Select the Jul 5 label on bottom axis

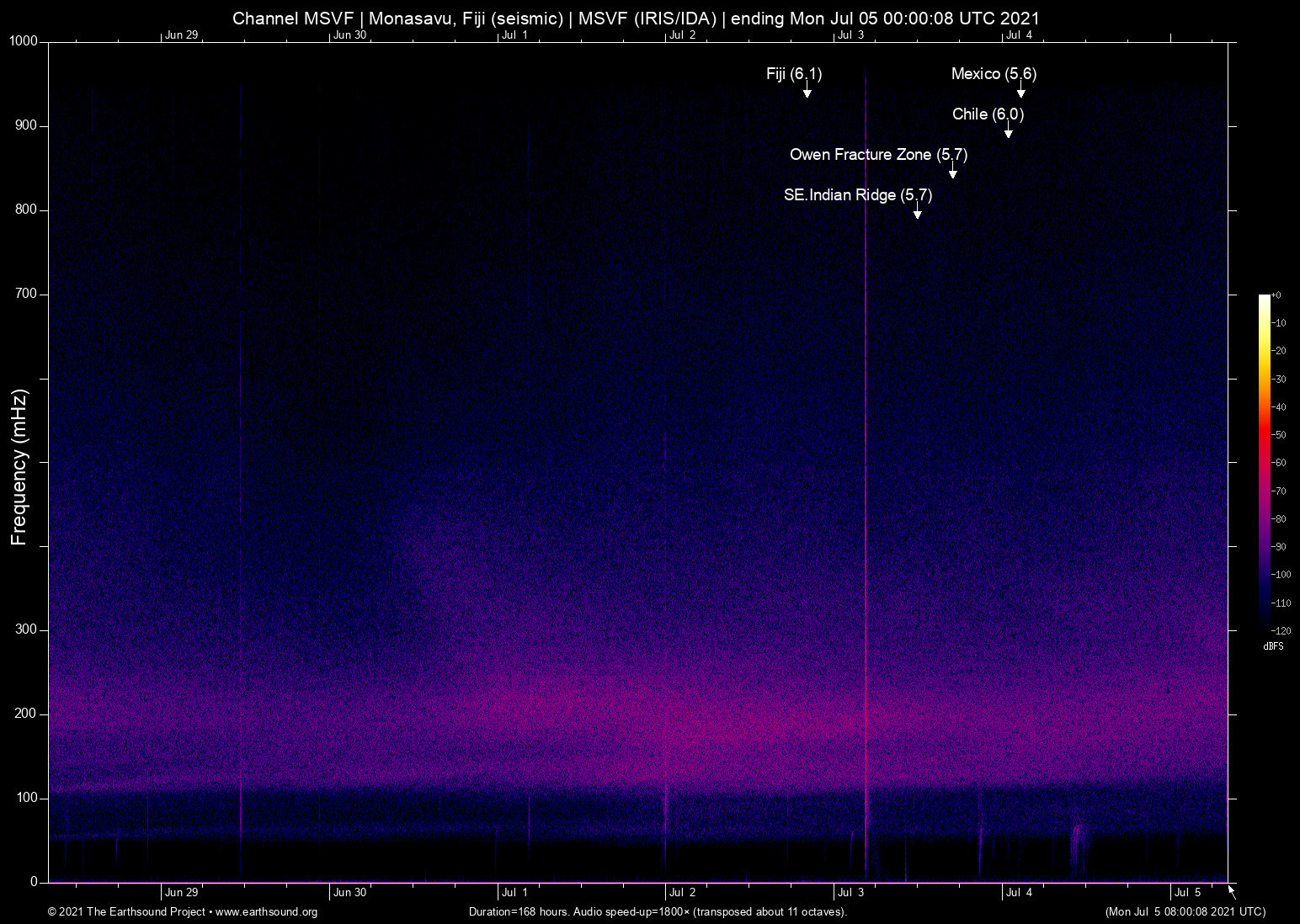click(1187, 892)
